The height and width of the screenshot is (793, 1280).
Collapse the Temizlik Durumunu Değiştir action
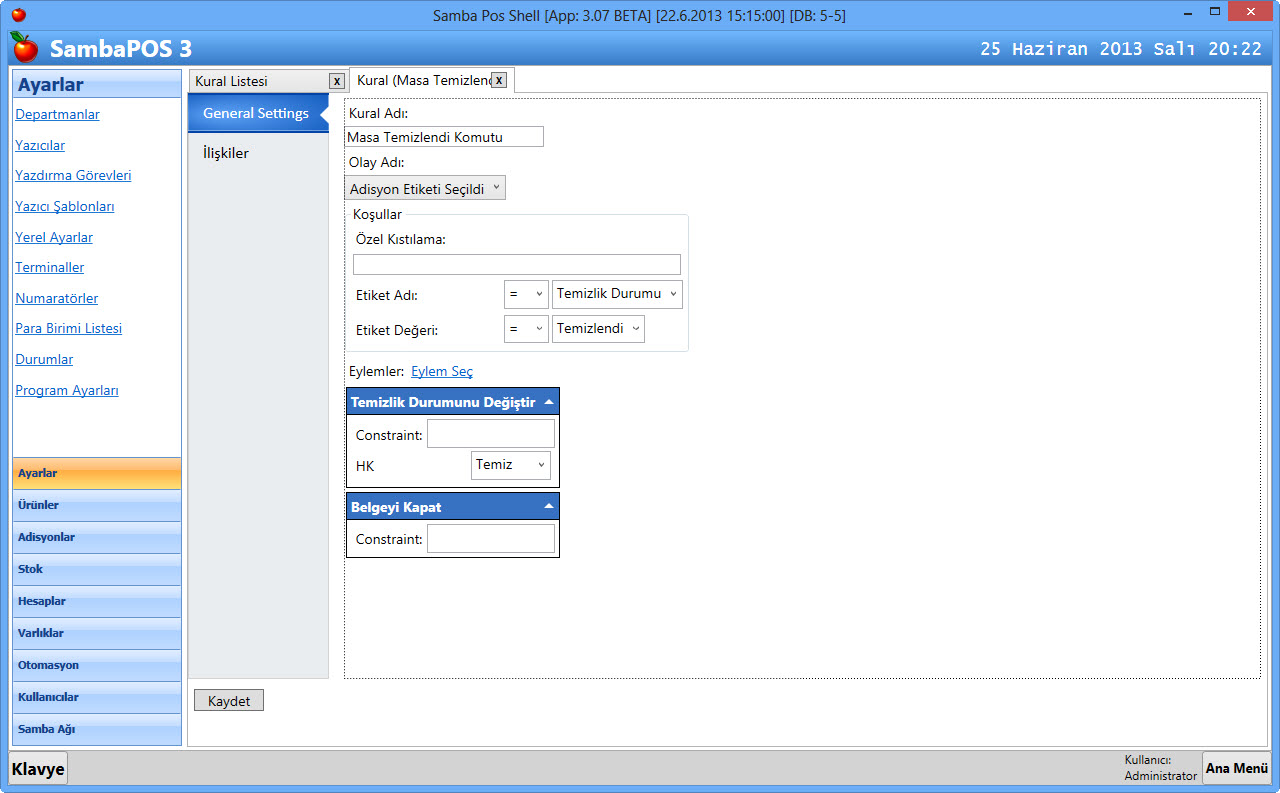click(x=548, y=402)
